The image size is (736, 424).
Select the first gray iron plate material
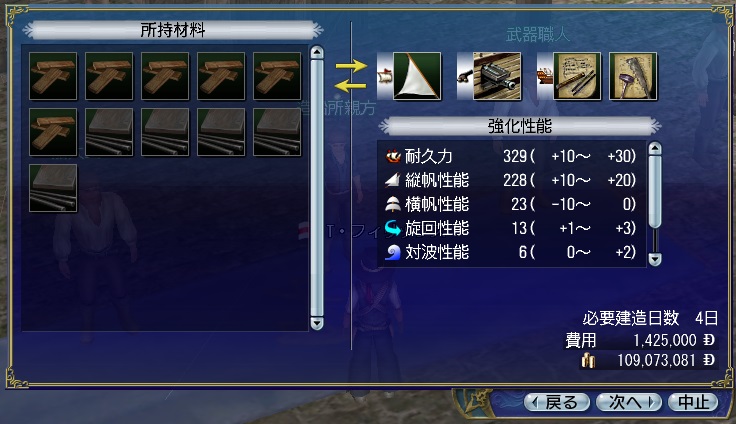(x=109, y=132)
